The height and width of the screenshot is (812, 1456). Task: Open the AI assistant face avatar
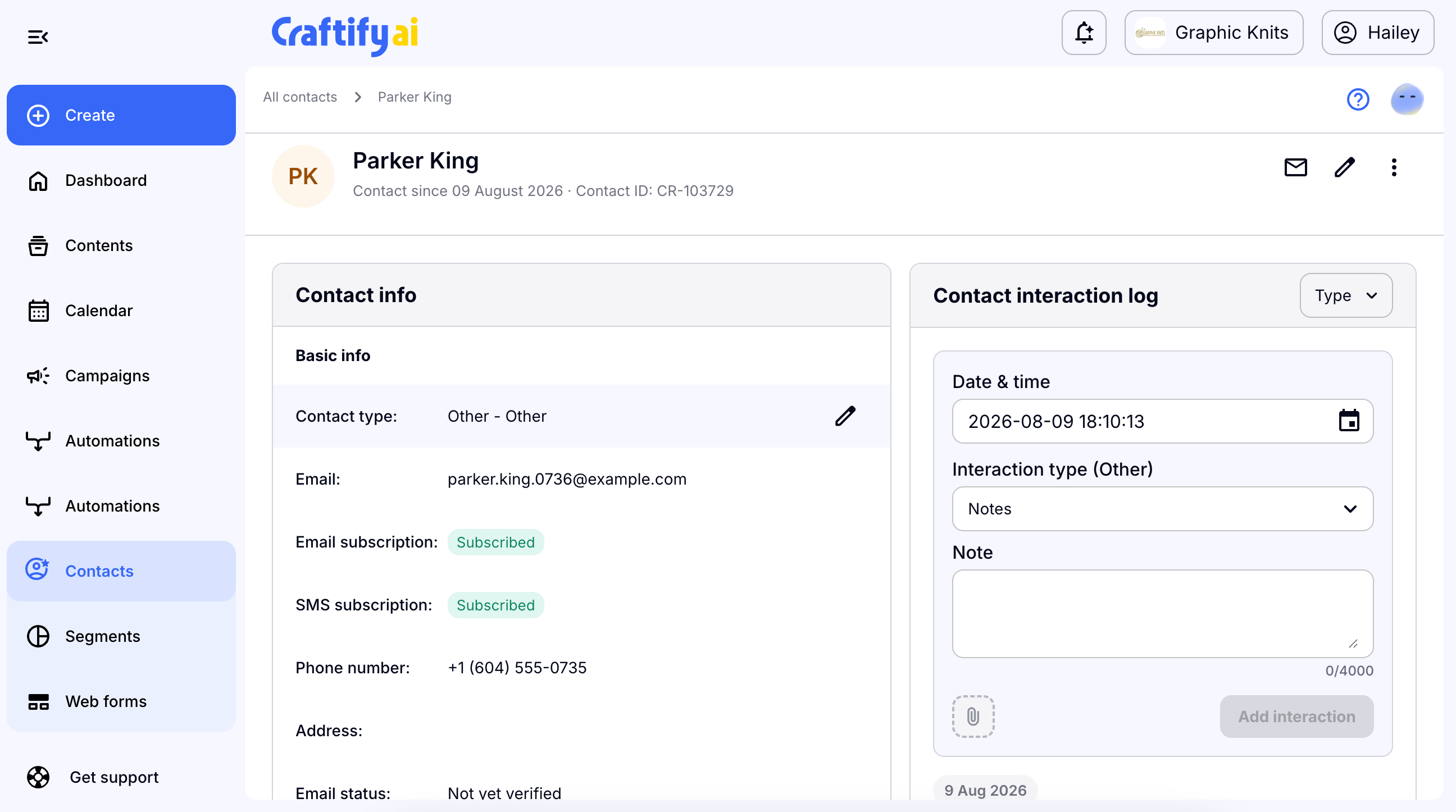pos(1407,99)
